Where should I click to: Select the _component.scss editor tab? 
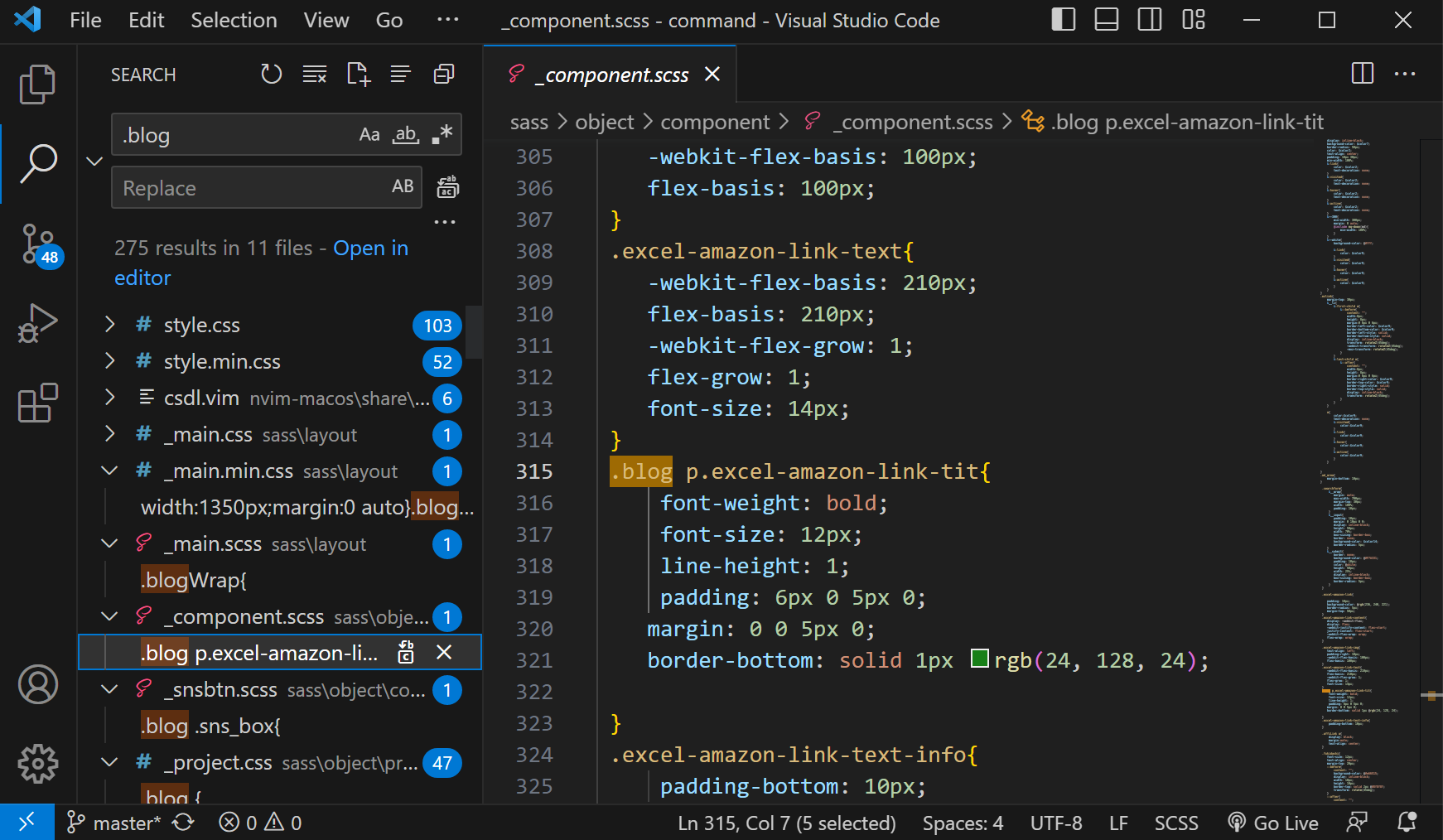click(610, 75)
